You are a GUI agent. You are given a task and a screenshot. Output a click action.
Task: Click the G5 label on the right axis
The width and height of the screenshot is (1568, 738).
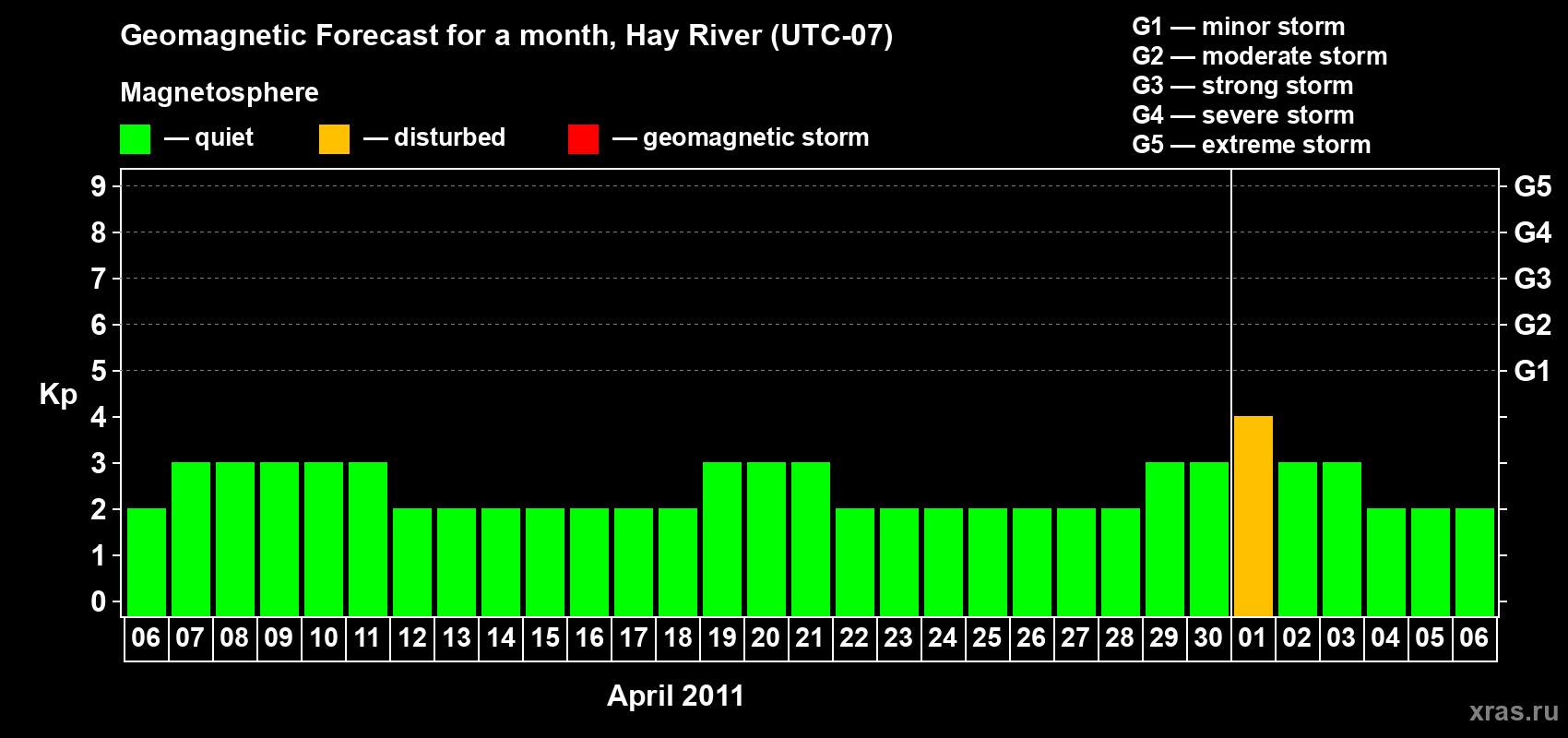click(x=1532, y=186)
